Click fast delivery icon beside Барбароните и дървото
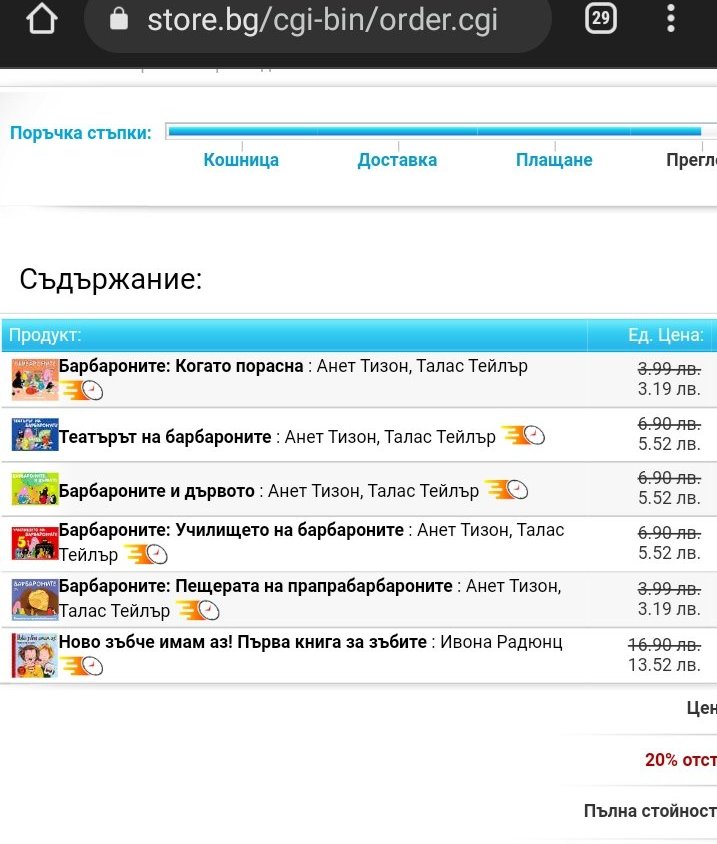 506,490
